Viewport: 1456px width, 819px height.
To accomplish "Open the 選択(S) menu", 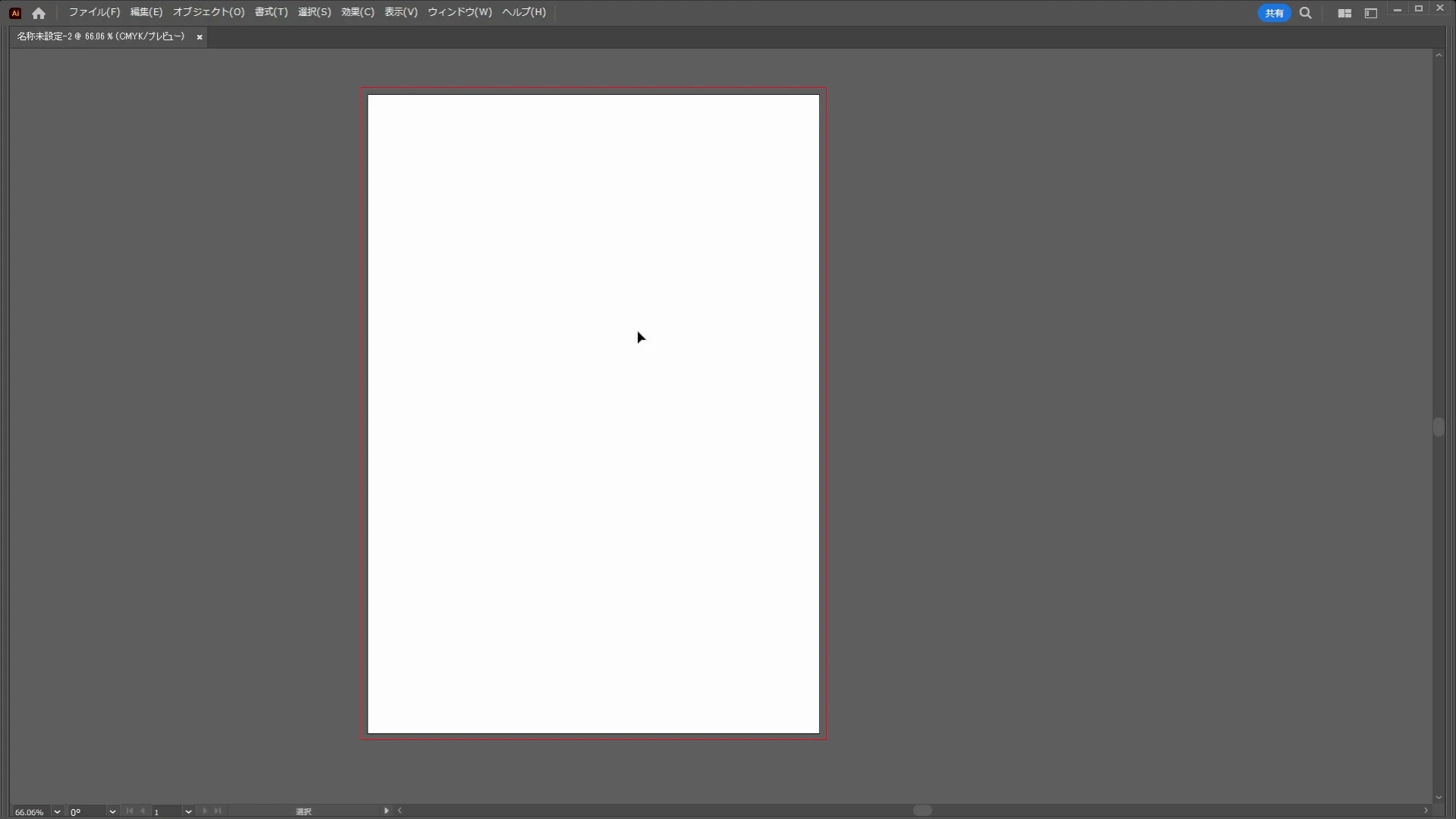I will (x=315, y=12).
